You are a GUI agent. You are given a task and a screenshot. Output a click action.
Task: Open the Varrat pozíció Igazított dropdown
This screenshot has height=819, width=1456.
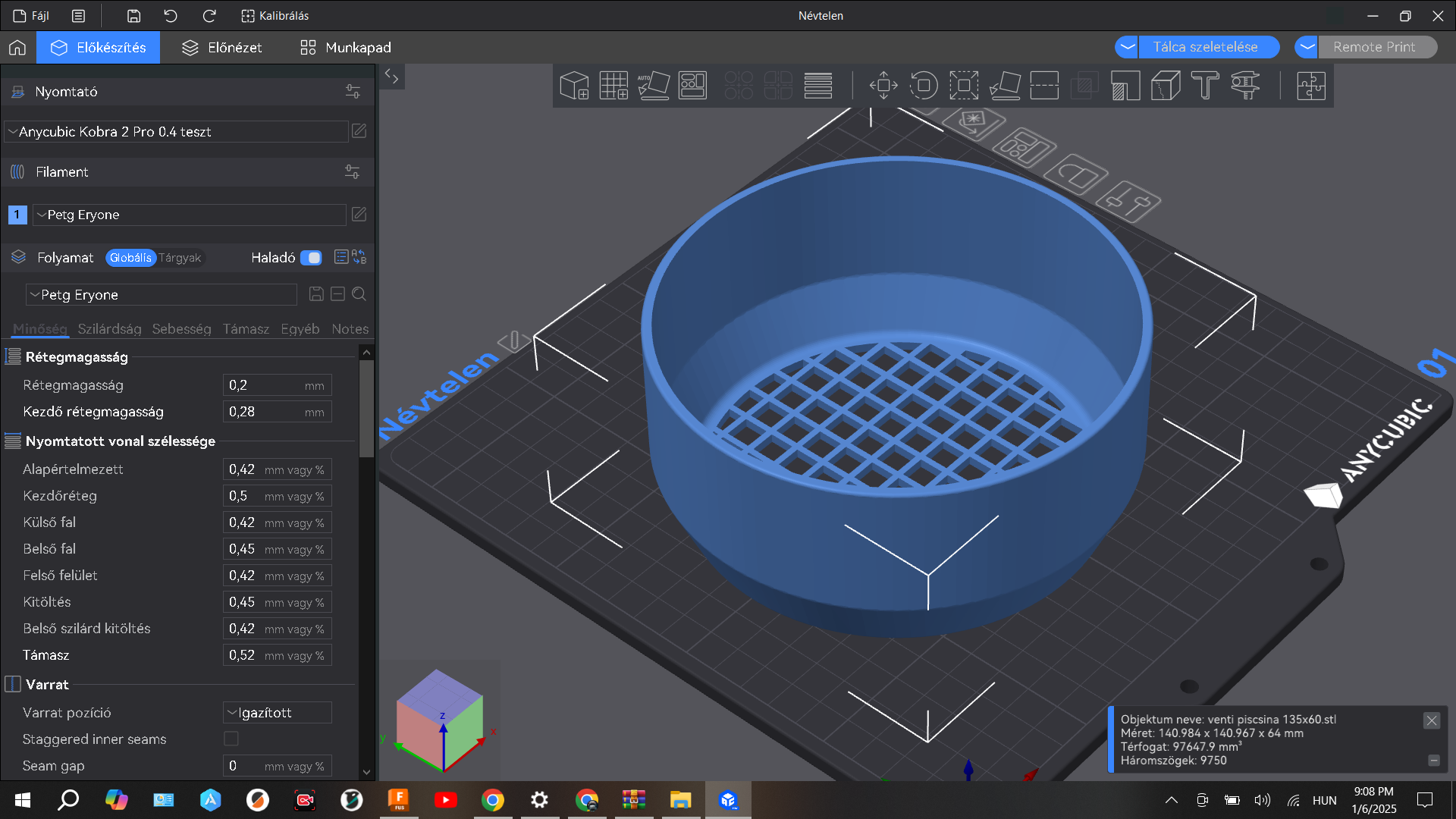pos(278,713)
